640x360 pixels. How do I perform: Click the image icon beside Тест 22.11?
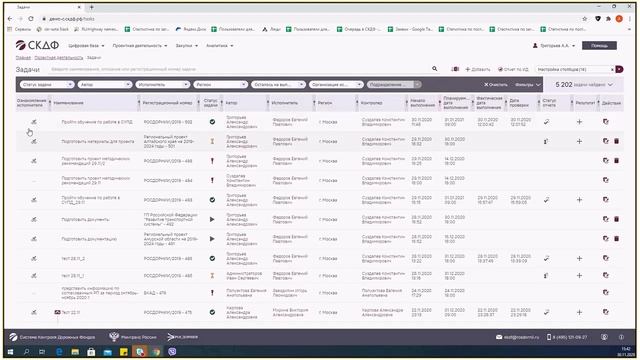[58, 312]
